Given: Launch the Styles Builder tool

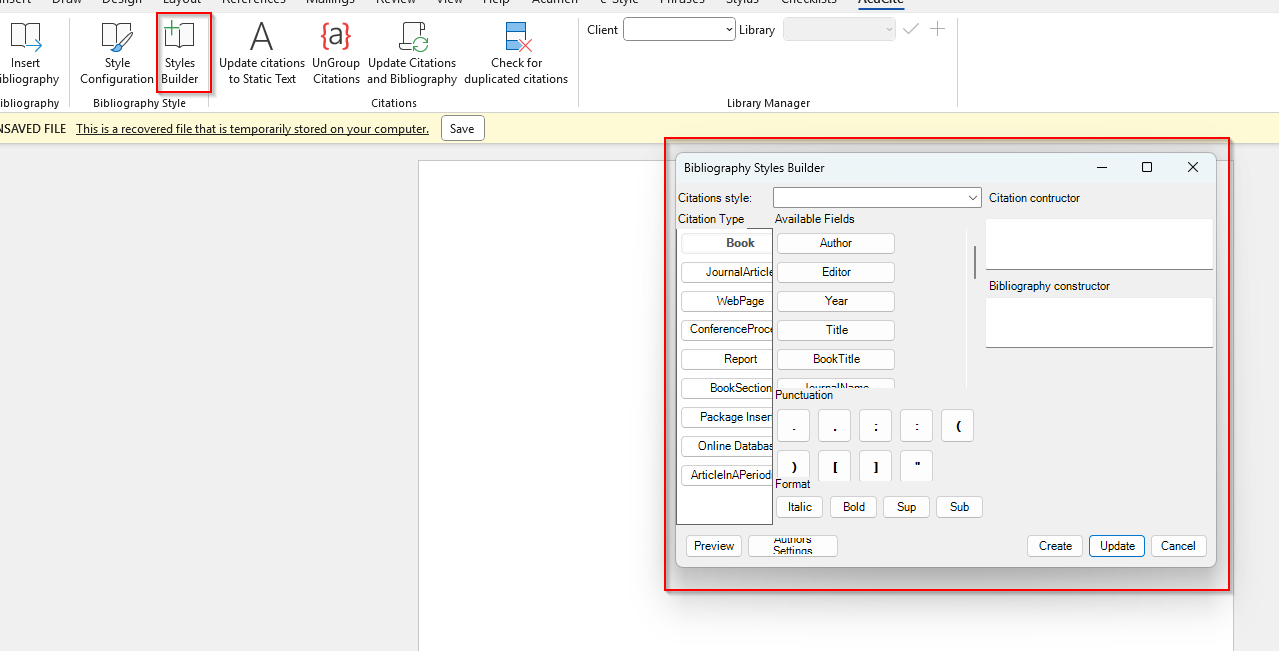Looking at the screenshot, I should [x=180, y=54].
